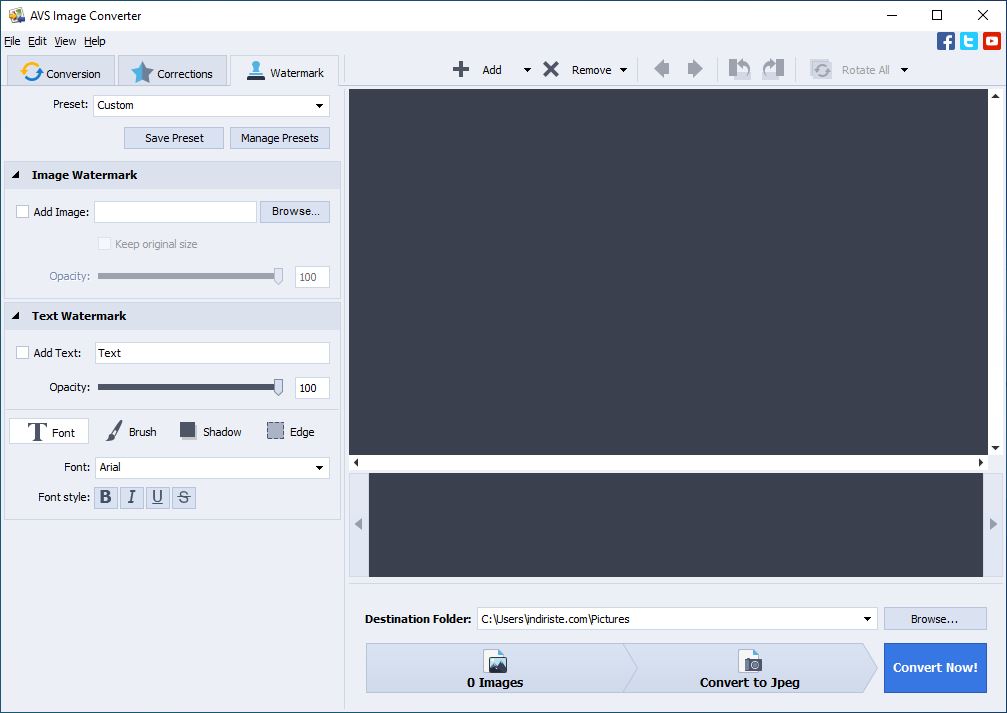This screenshot has height=713, width=1007.
Task: Open the Destination Folder dropdown
Action: click(x=867, y=619)
